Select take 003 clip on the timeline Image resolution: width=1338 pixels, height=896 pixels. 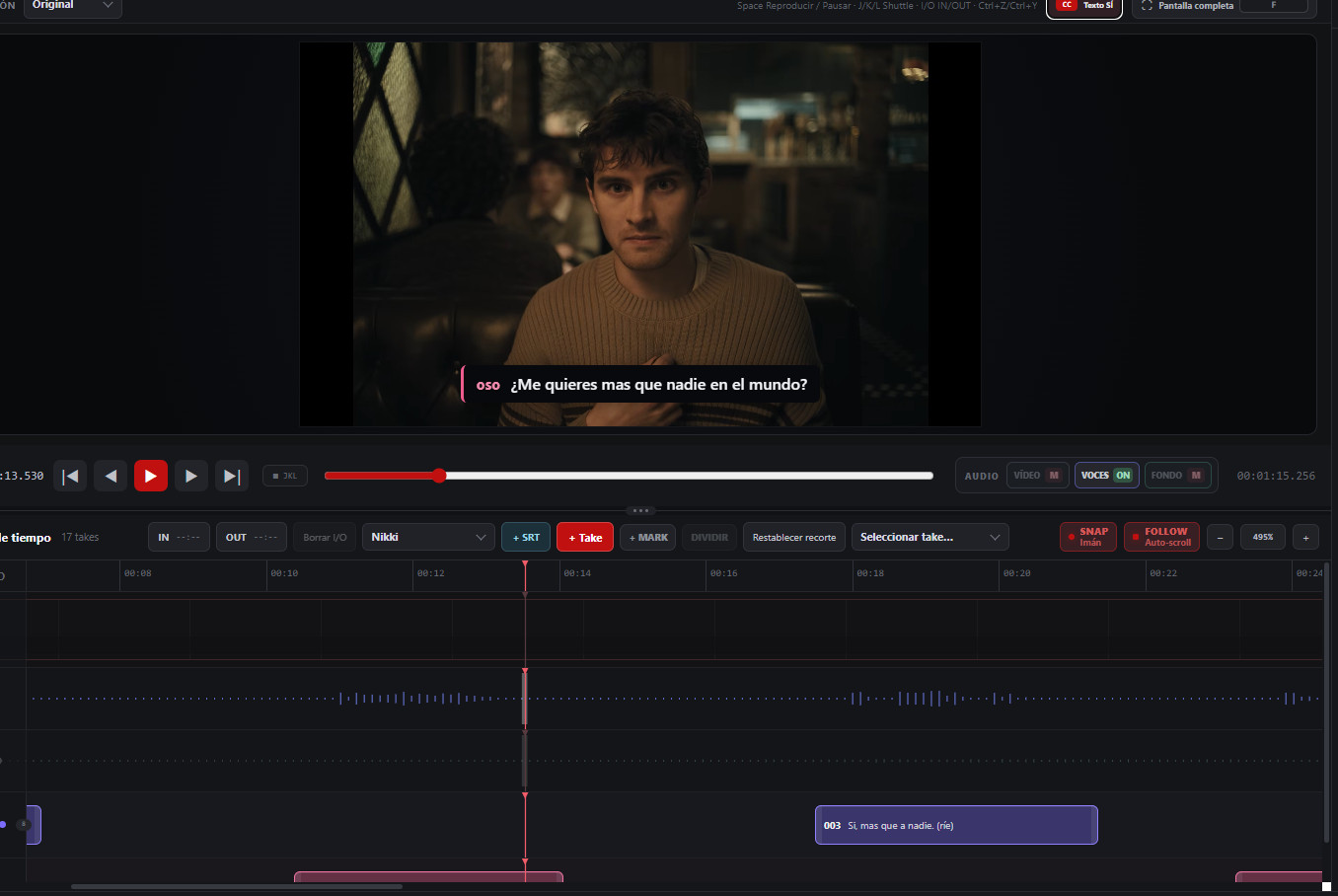[x=956, y=825]
